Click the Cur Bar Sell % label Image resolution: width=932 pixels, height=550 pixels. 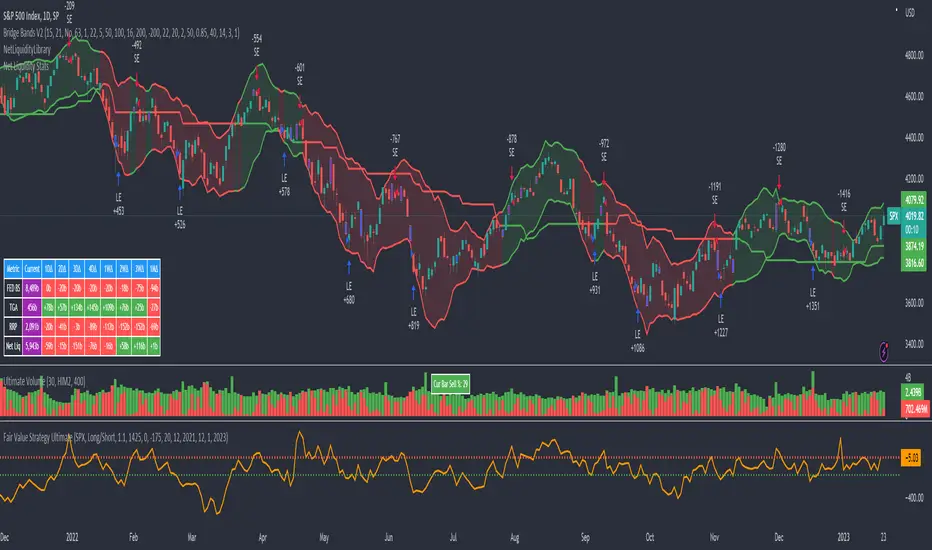(x=451, y=384)
